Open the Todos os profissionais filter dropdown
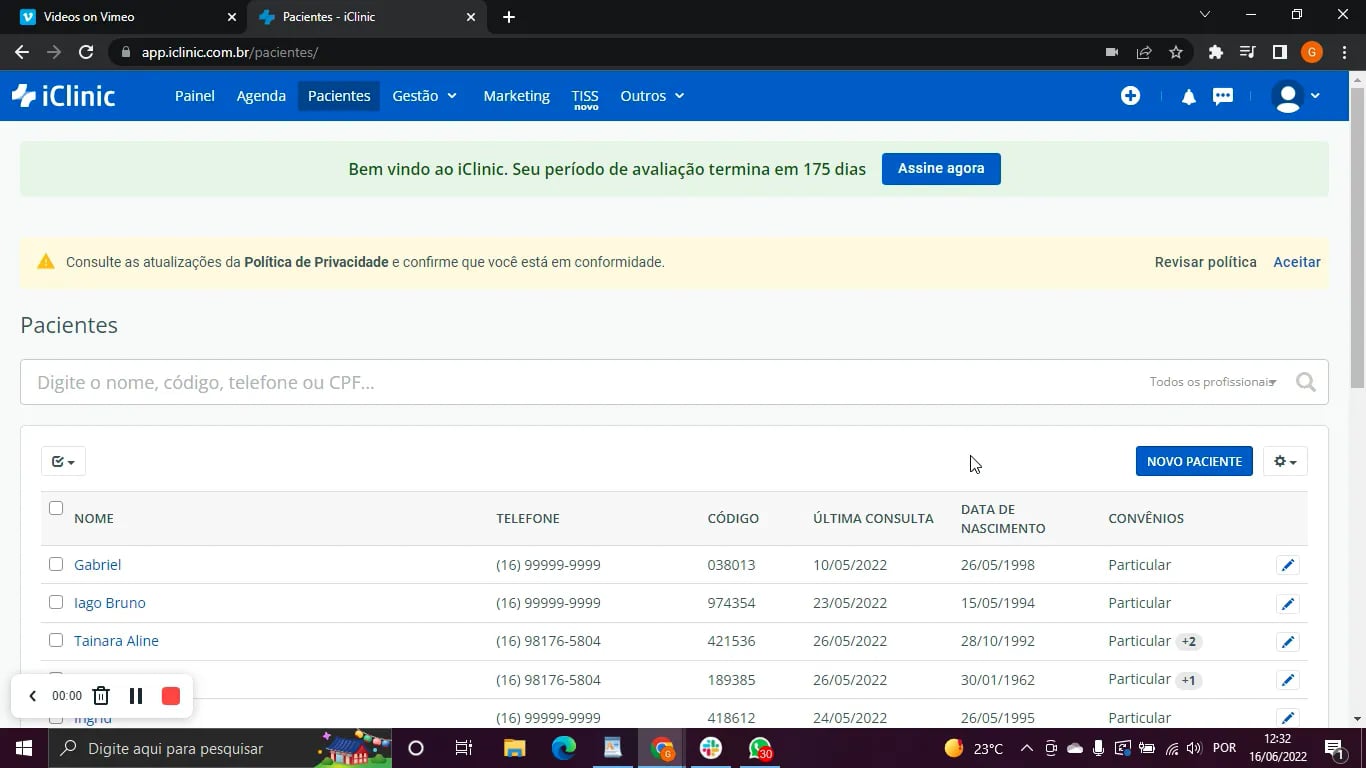Screen dimensions: 1366x768 point(1213,382)
